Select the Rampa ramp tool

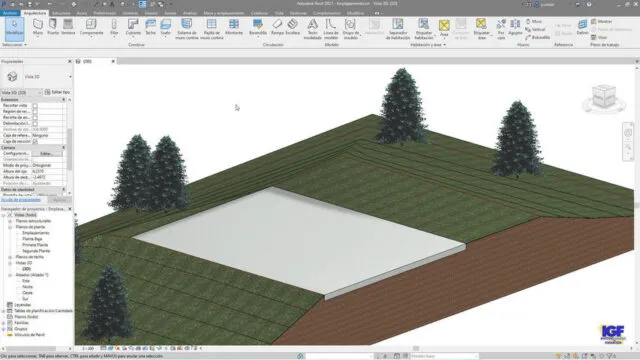point(277,27)
